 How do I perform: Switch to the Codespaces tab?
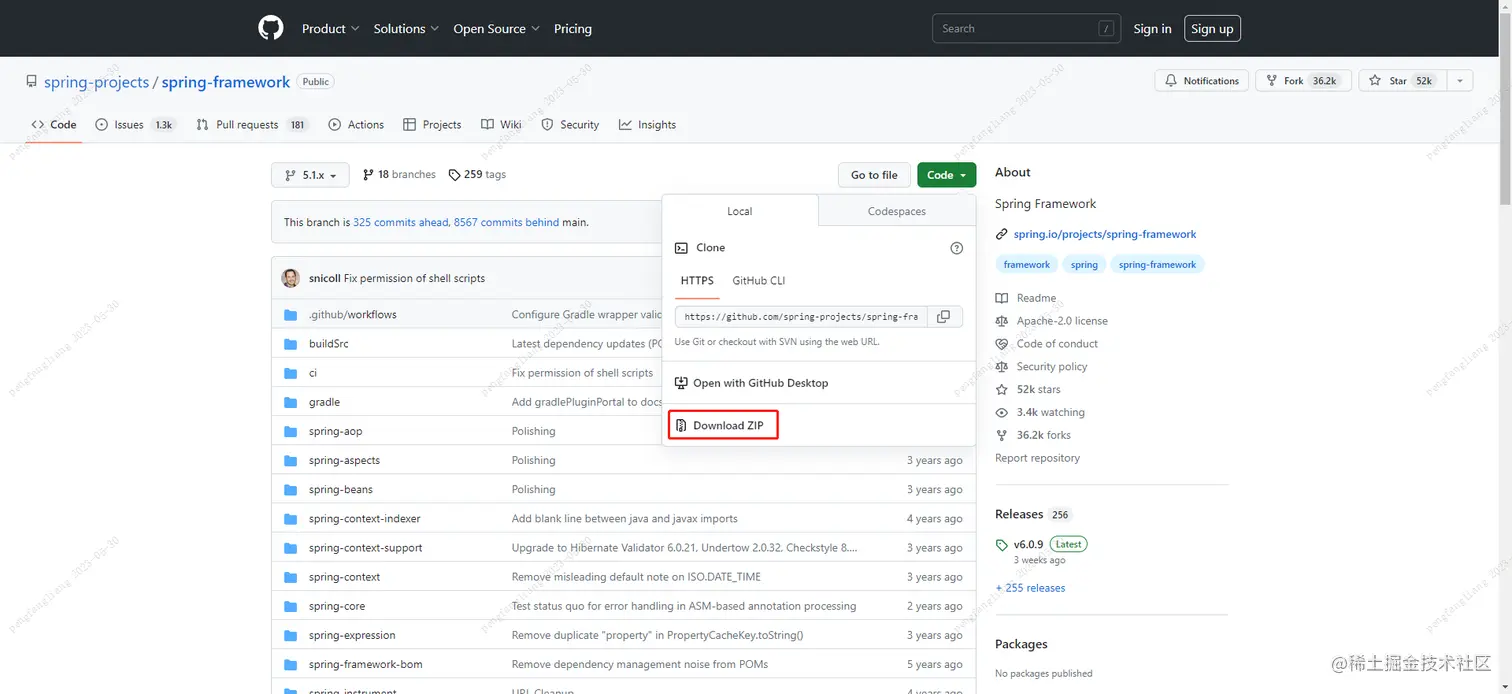(897, 211)
